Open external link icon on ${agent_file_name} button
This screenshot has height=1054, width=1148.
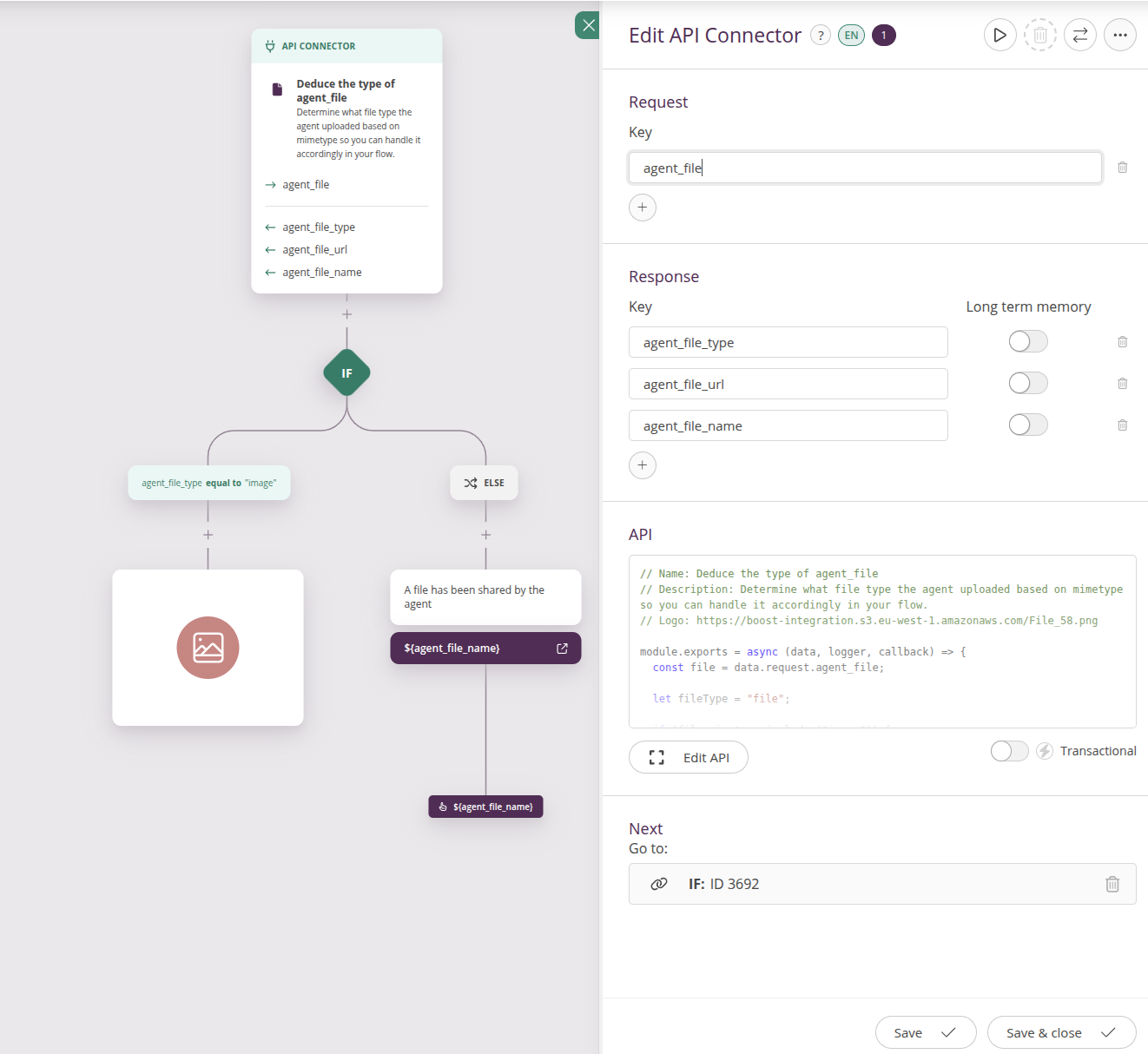pos(562,649)
